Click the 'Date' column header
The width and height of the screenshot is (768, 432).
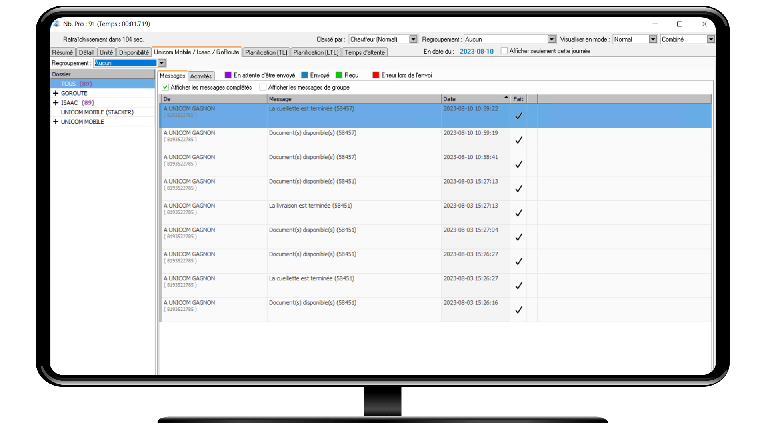tap(475, 99)
